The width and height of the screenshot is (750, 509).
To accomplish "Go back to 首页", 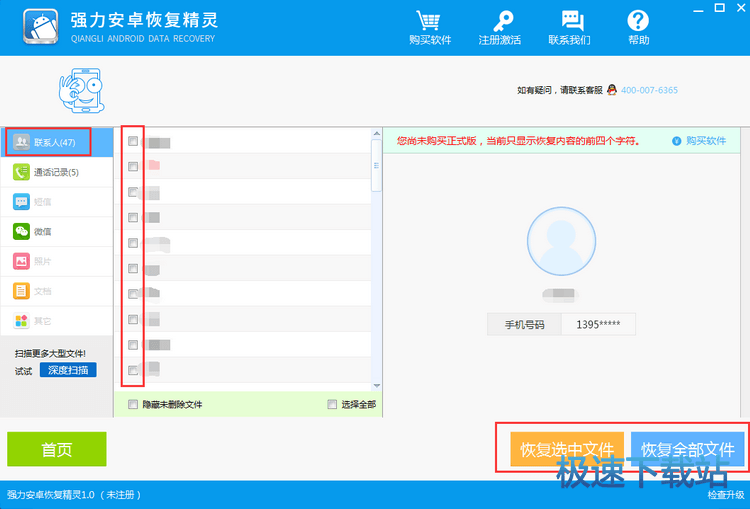I will point(57,449).
